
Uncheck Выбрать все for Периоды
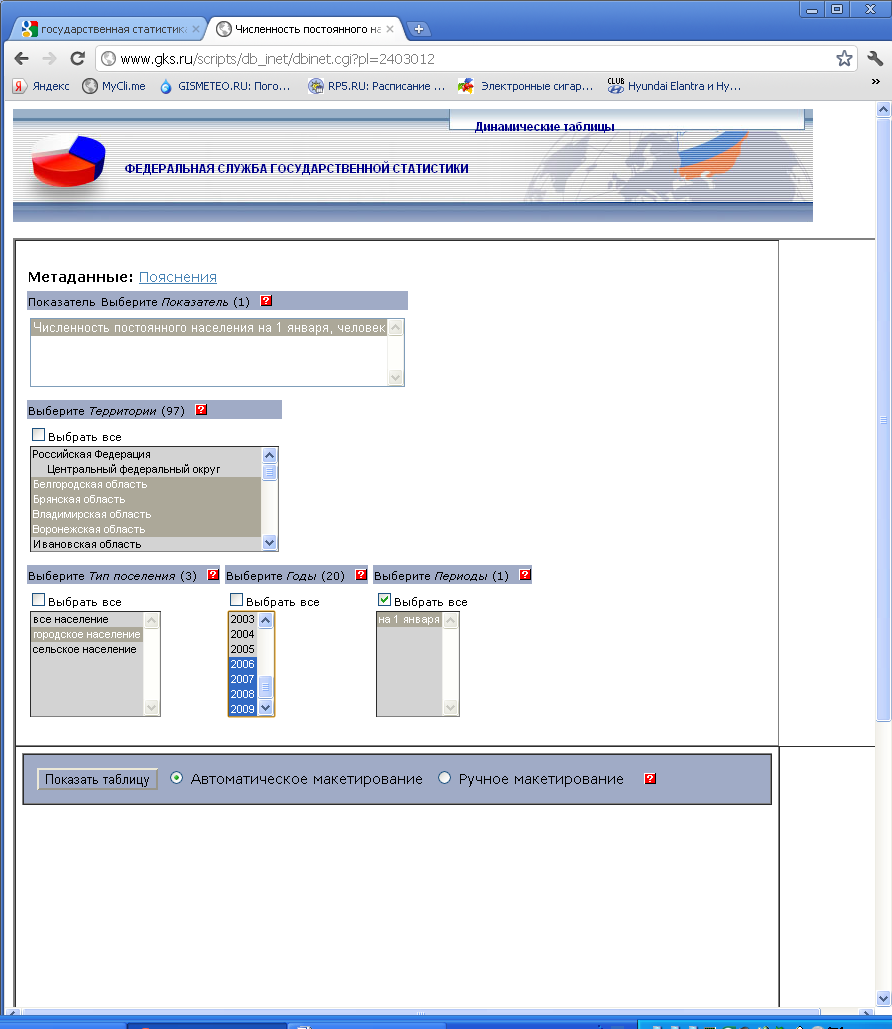point(385,599)
